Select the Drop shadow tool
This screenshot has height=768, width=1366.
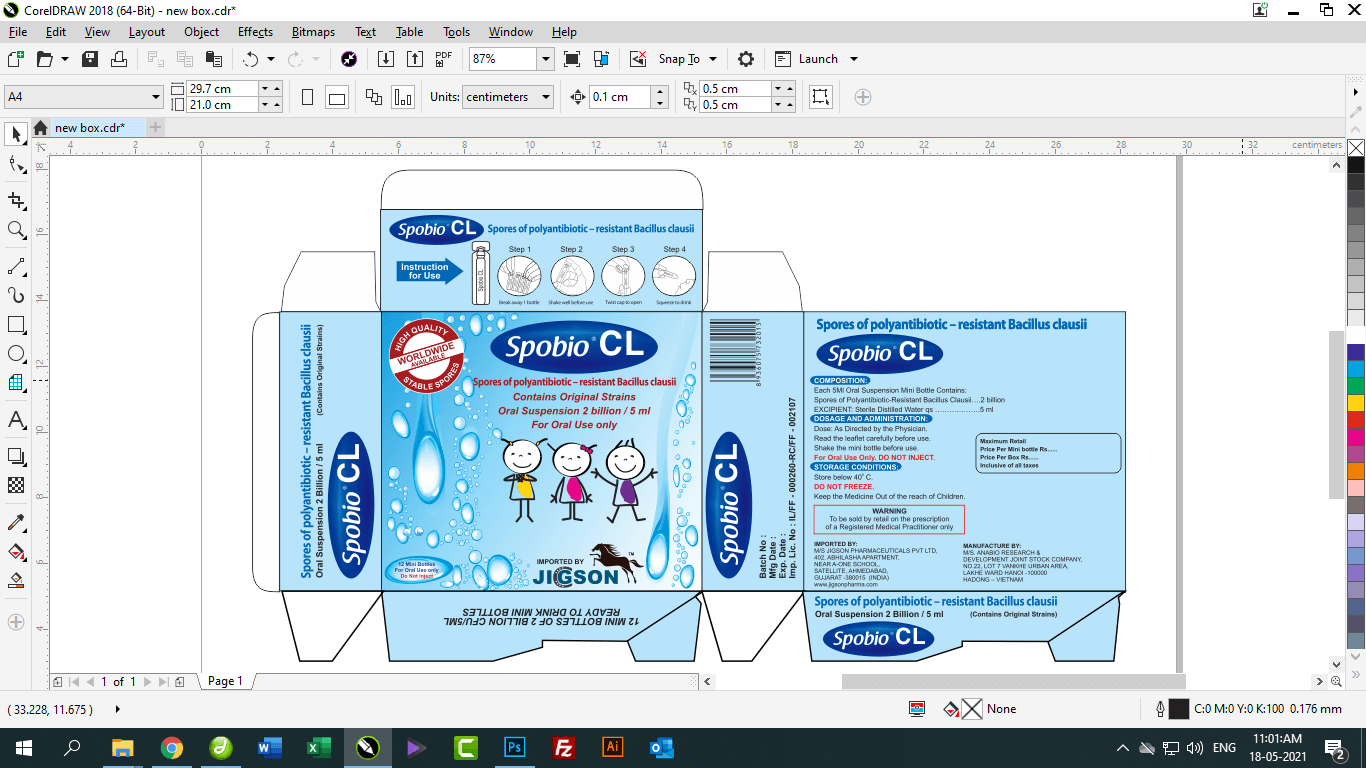(16, 457)
